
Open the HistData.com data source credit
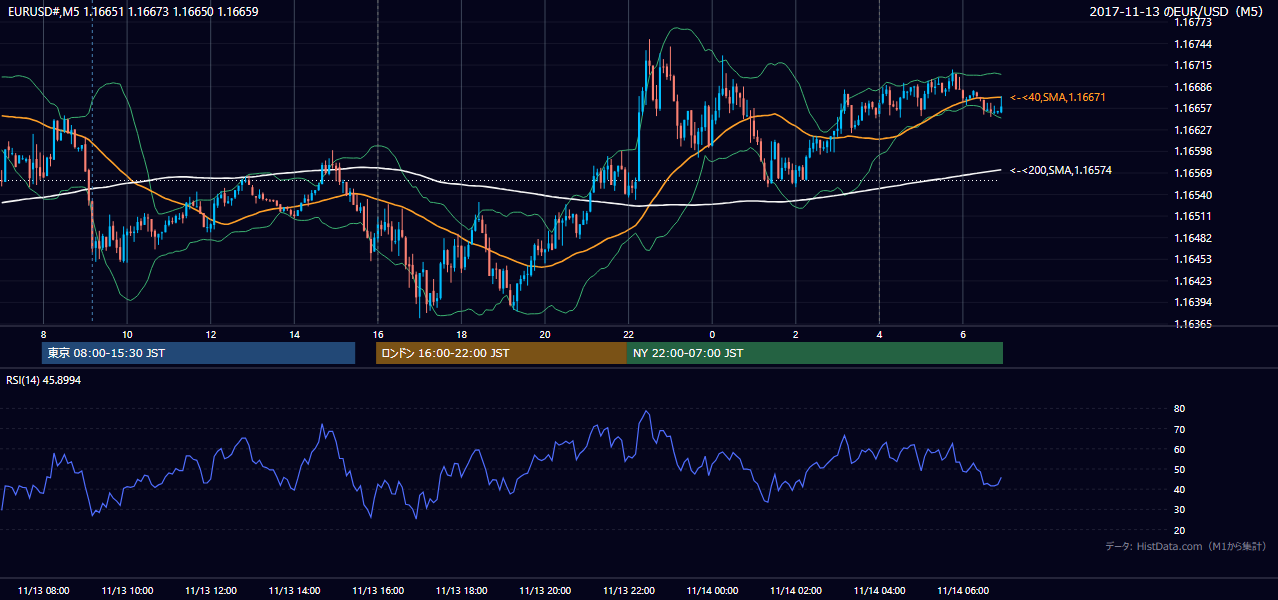tap(1185, 546)
